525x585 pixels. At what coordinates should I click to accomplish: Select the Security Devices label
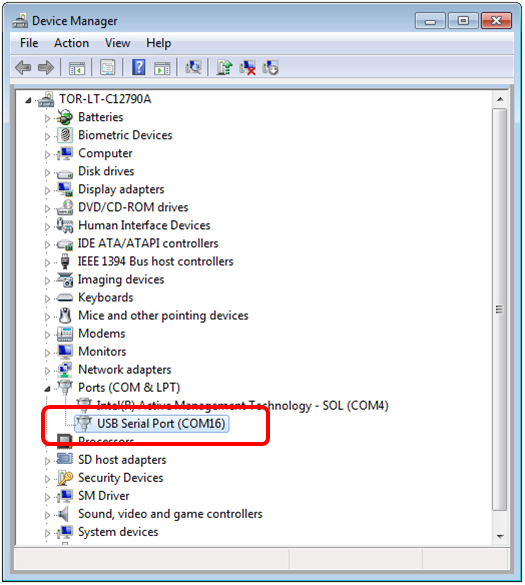(x=121, y=478)
